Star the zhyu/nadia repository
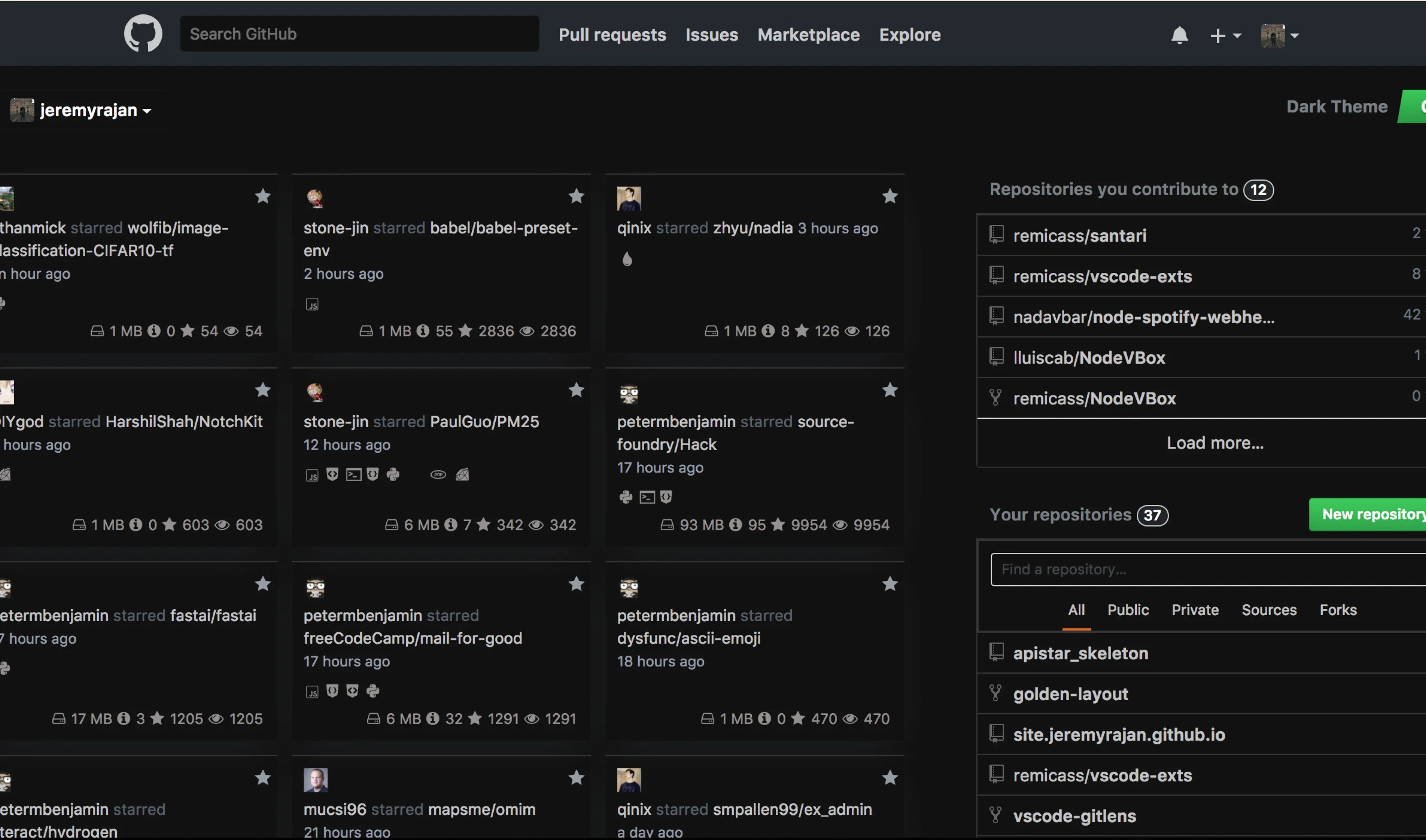Screen dimensions: 1426x840 [889, 196]
